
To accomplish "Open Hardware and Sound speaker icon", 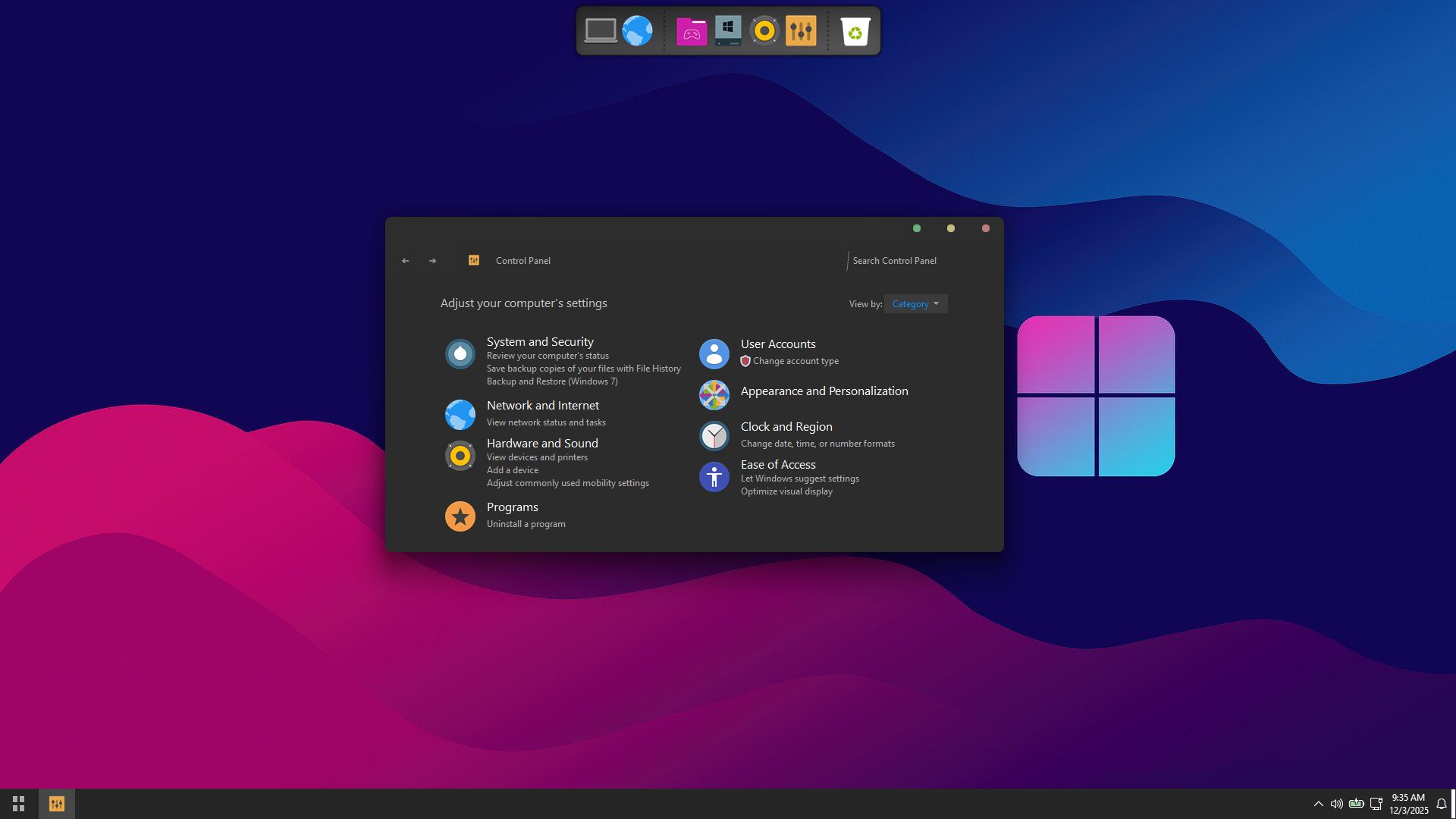I will pos(460,456).
